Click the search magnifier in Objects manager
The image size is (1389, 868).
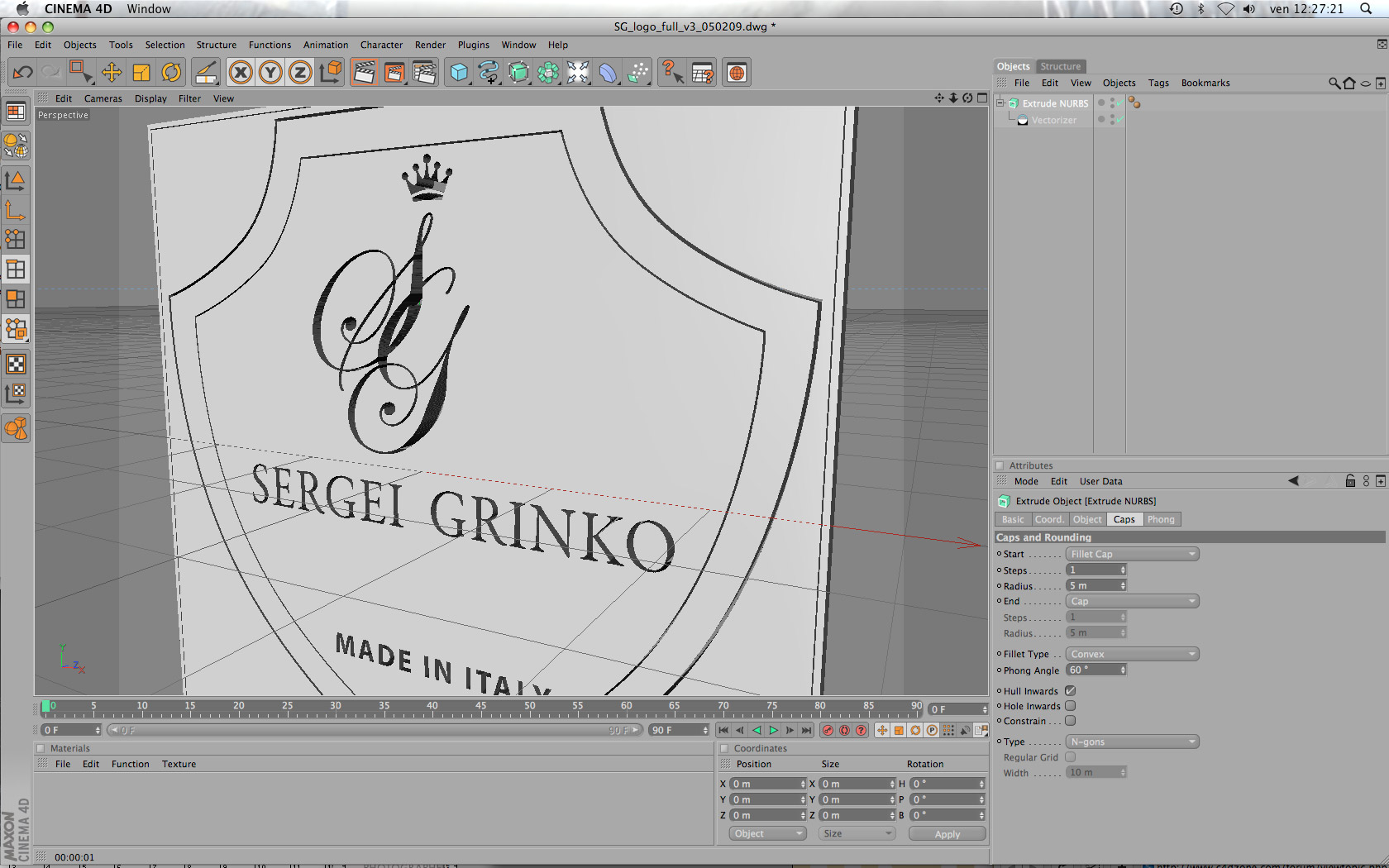tap(1334, 83)
